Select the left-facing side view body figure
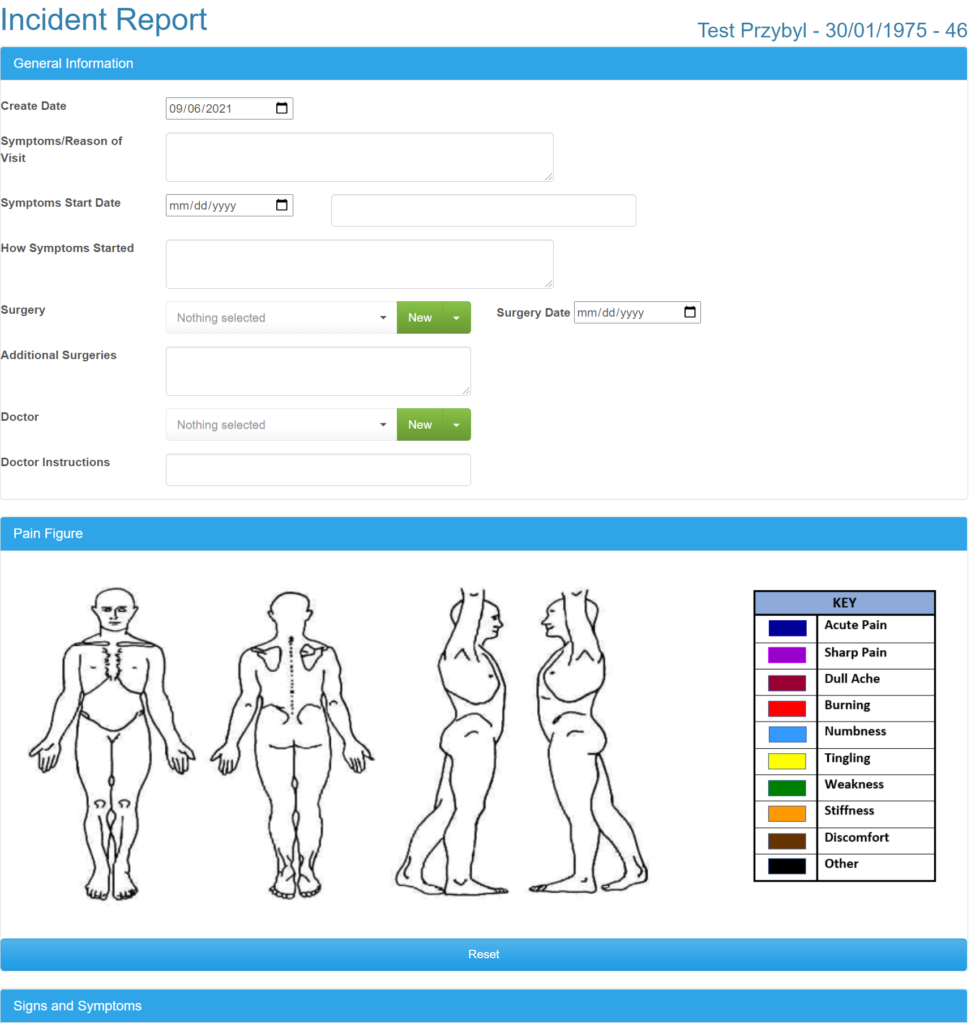 [588, 741]
